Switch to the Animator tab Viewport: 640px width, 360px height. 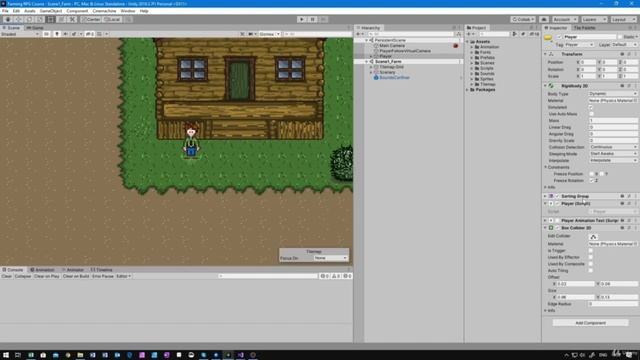click(x=73, y=270)
